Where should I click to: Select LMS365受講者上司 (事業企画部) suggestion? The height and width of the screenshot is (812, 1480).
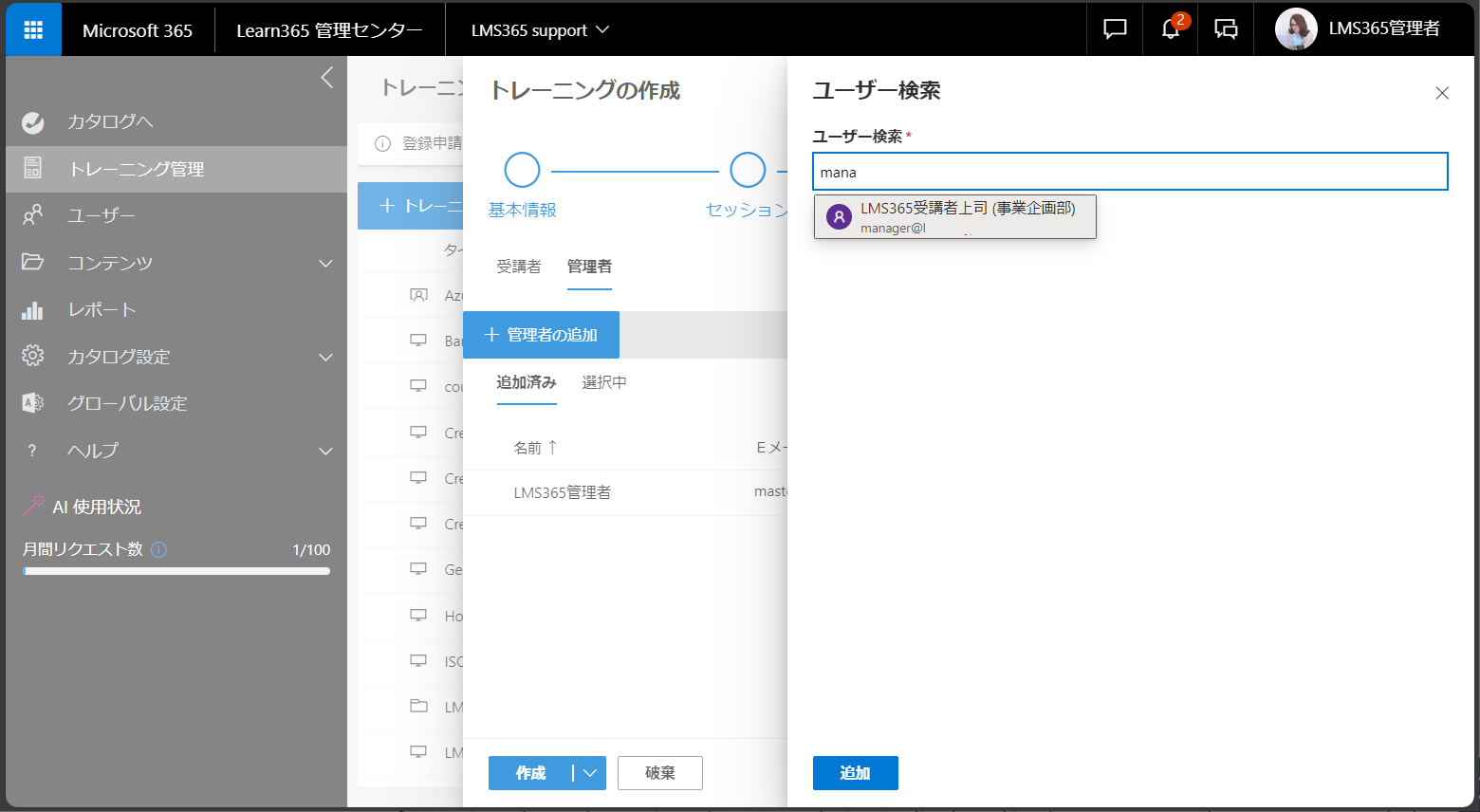(954, 217)
